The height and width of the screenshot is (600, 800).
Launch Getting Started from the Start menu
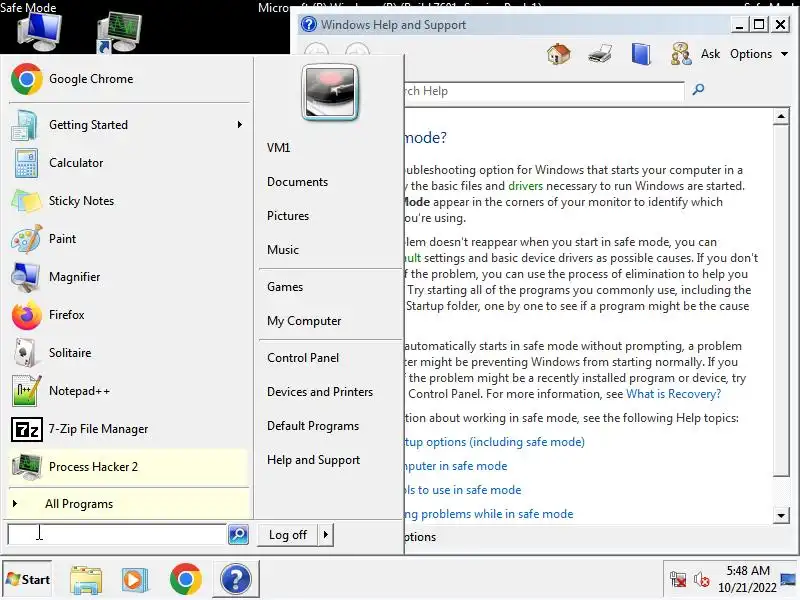(x=128, y=125)
